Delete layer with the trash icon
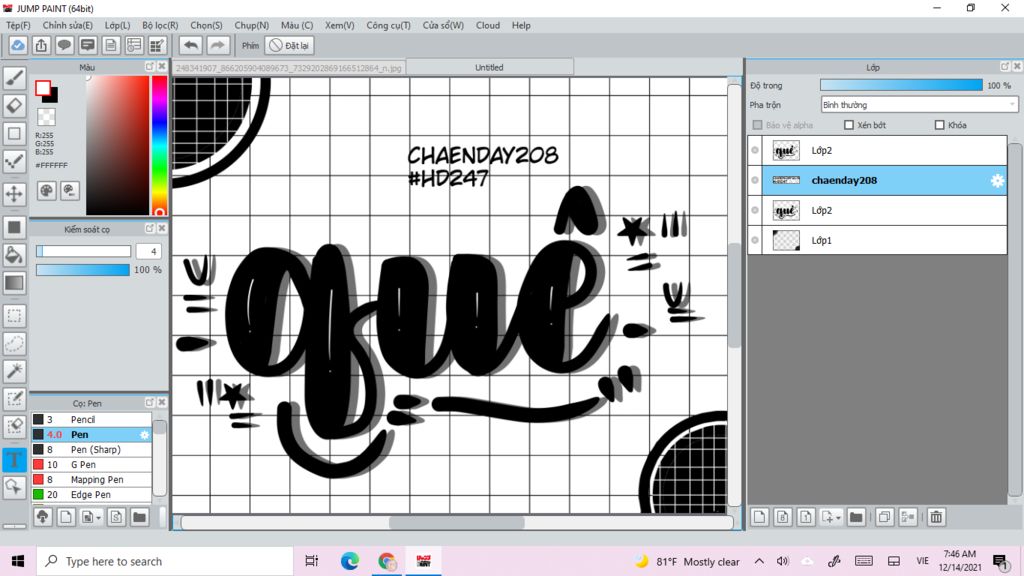This screenshot has height=576, width=1024. pyautogui.click(x=936, y=517)
